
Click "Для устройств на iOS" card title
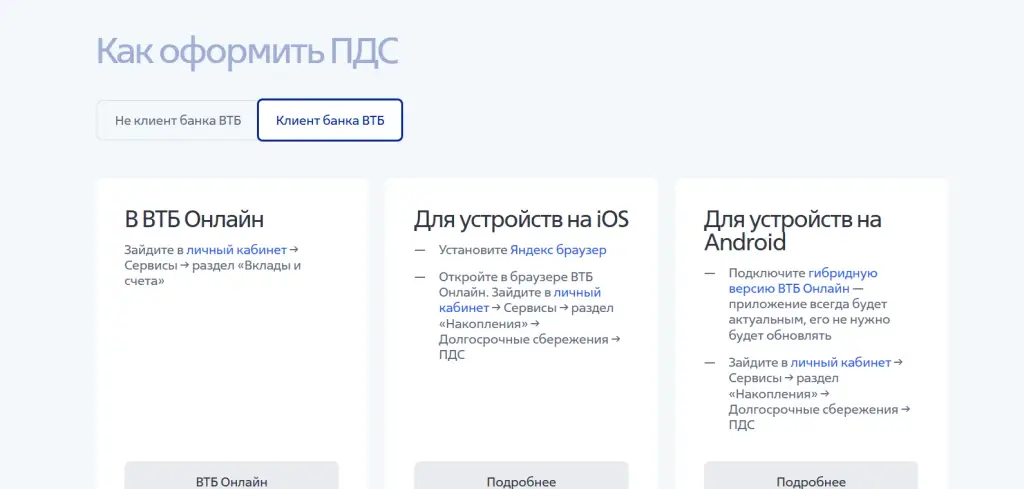click(x=521, y=219)
